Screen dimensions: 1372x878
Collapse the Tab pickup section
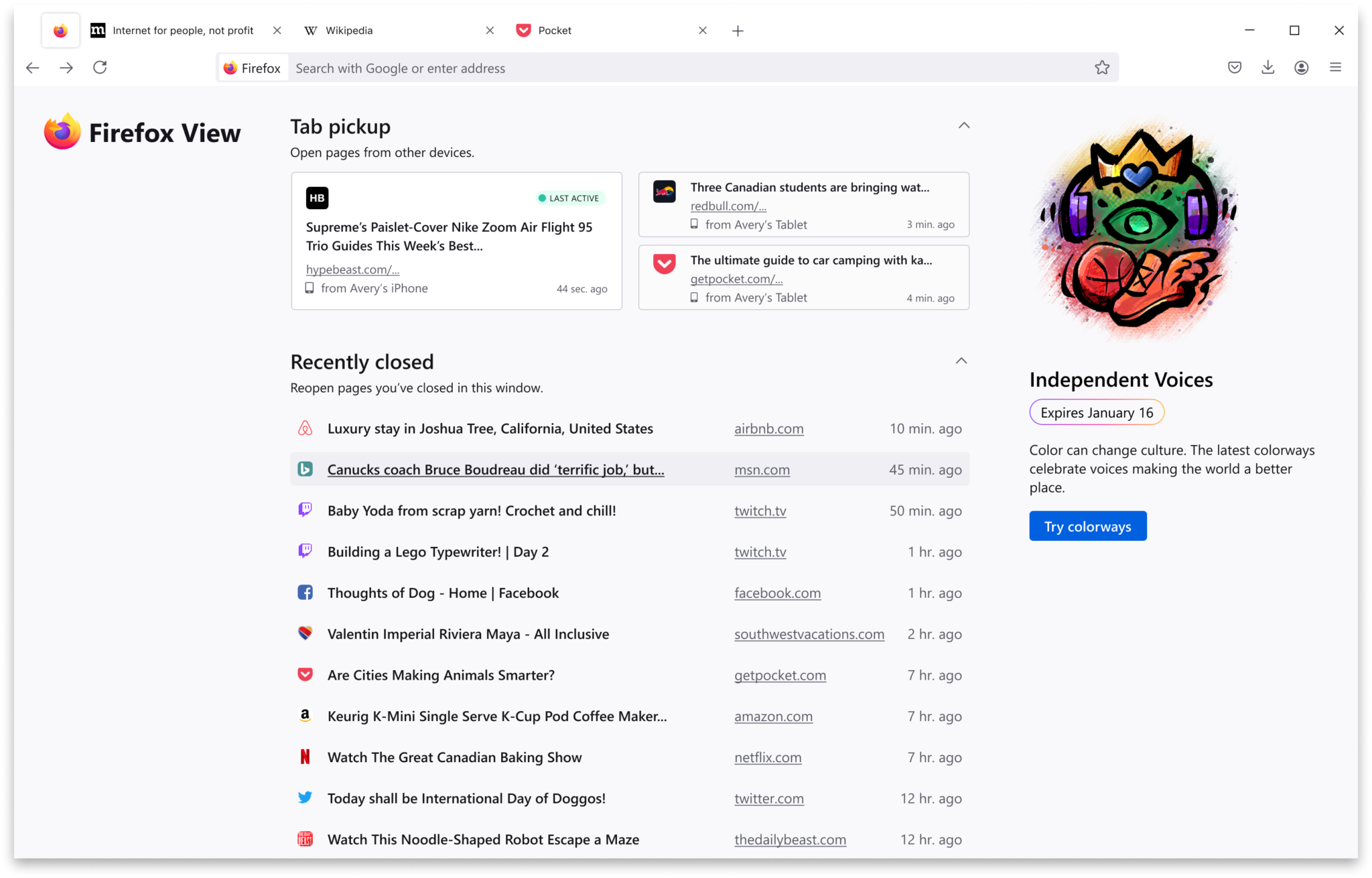(x=963, y=126)
